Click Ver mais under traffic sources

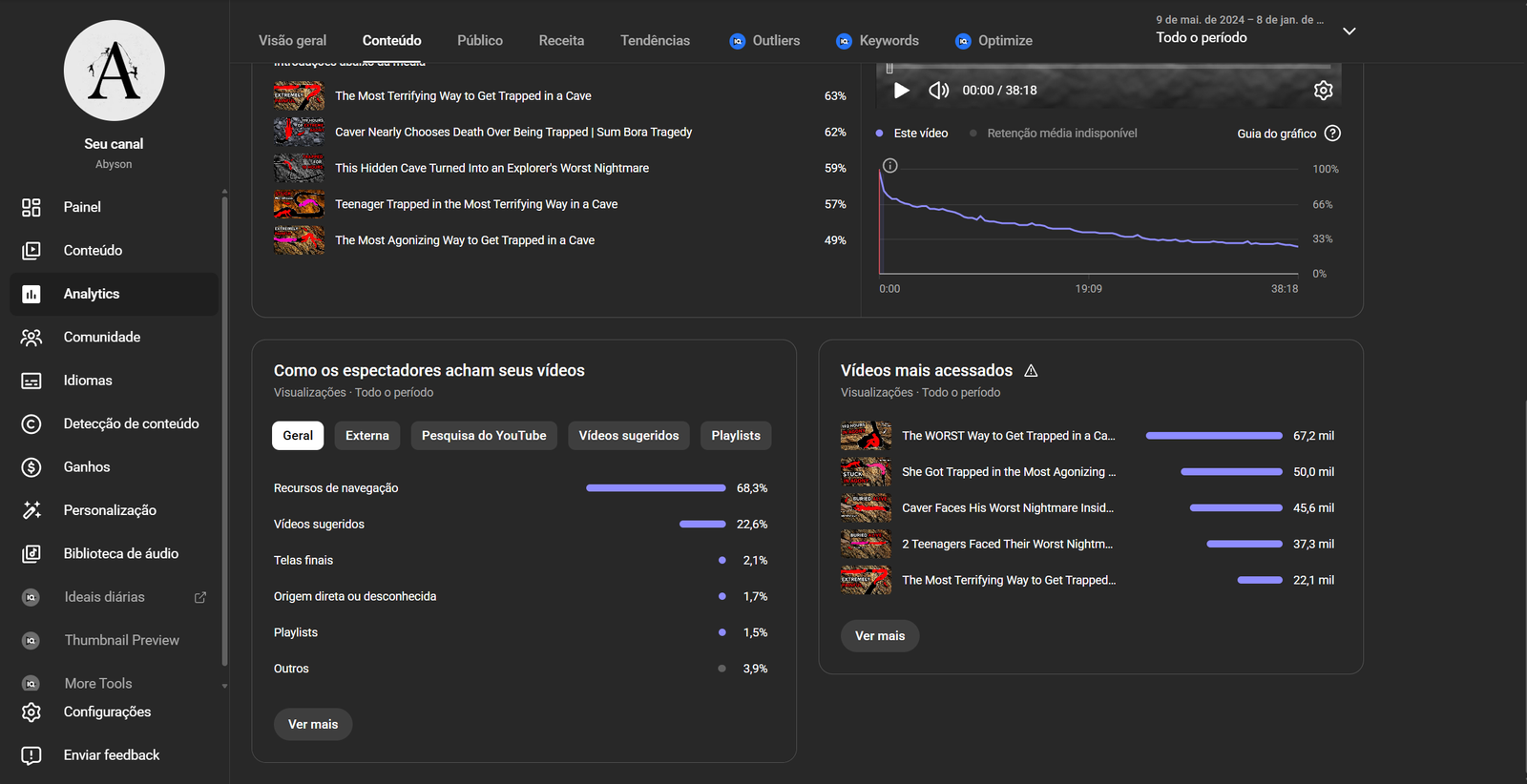click(313, 725)
